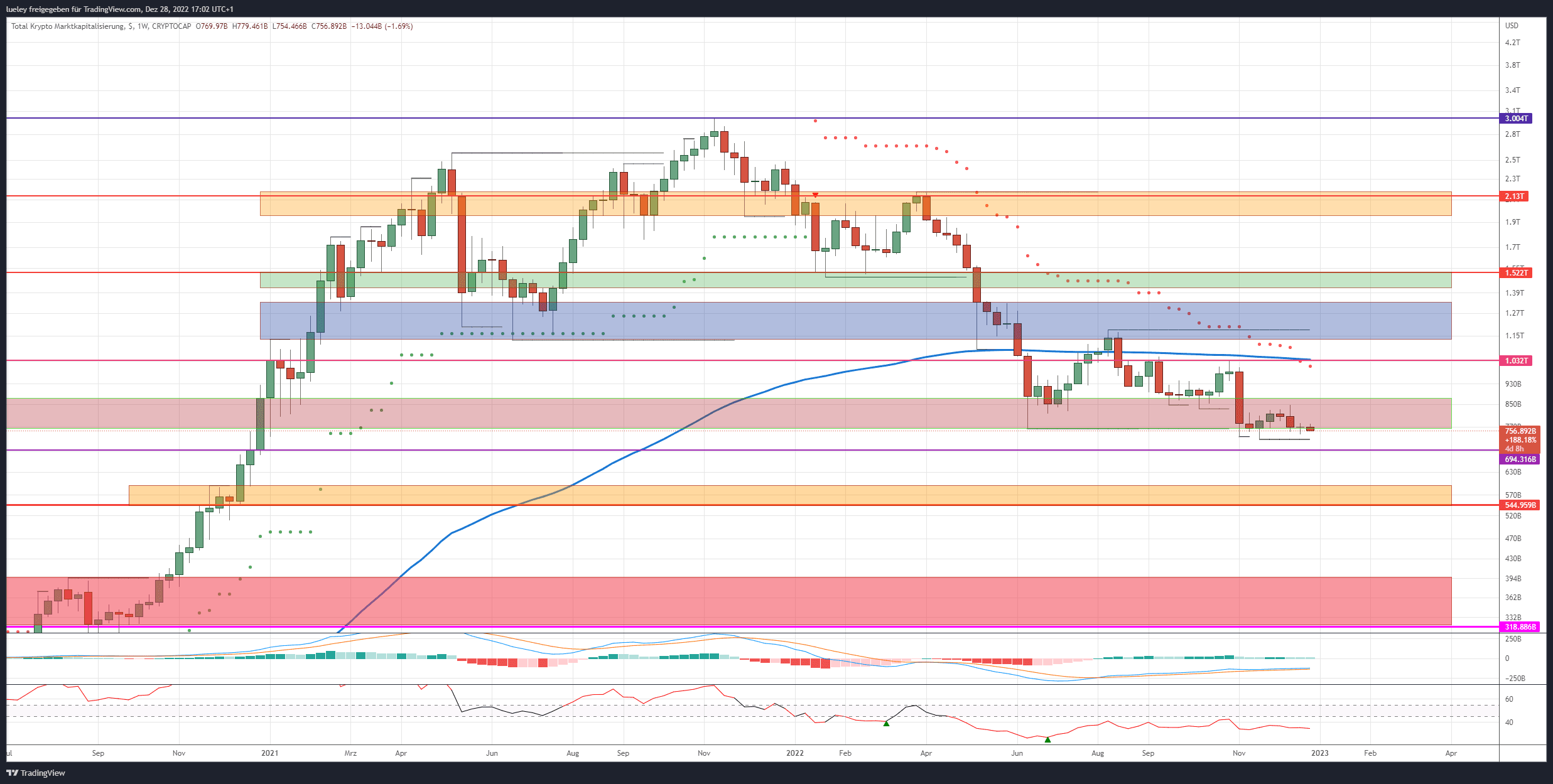1553x784 pixels.
Task: Click the green triangle marker left of Apr 2022 on RSI
Action: [886, 724]
